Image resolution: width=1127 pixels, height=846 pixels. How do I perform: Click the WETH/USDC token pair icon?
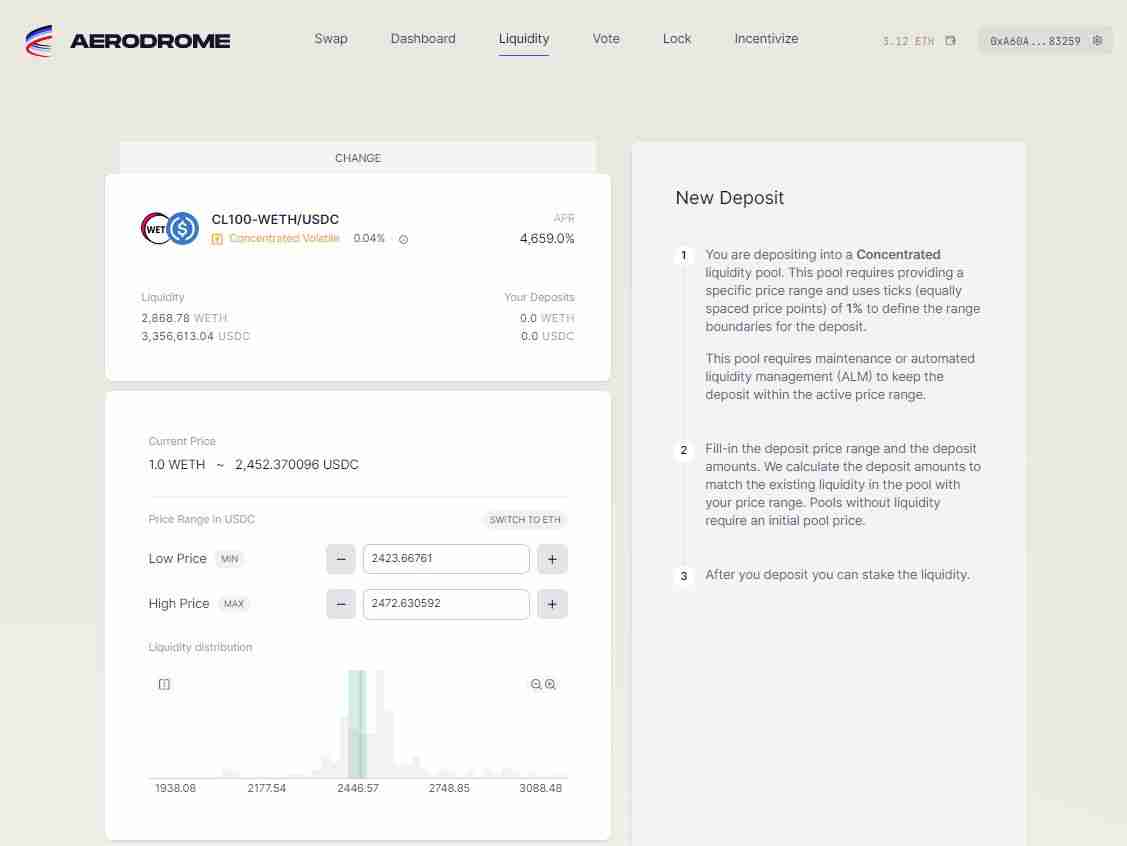[170, 228]
